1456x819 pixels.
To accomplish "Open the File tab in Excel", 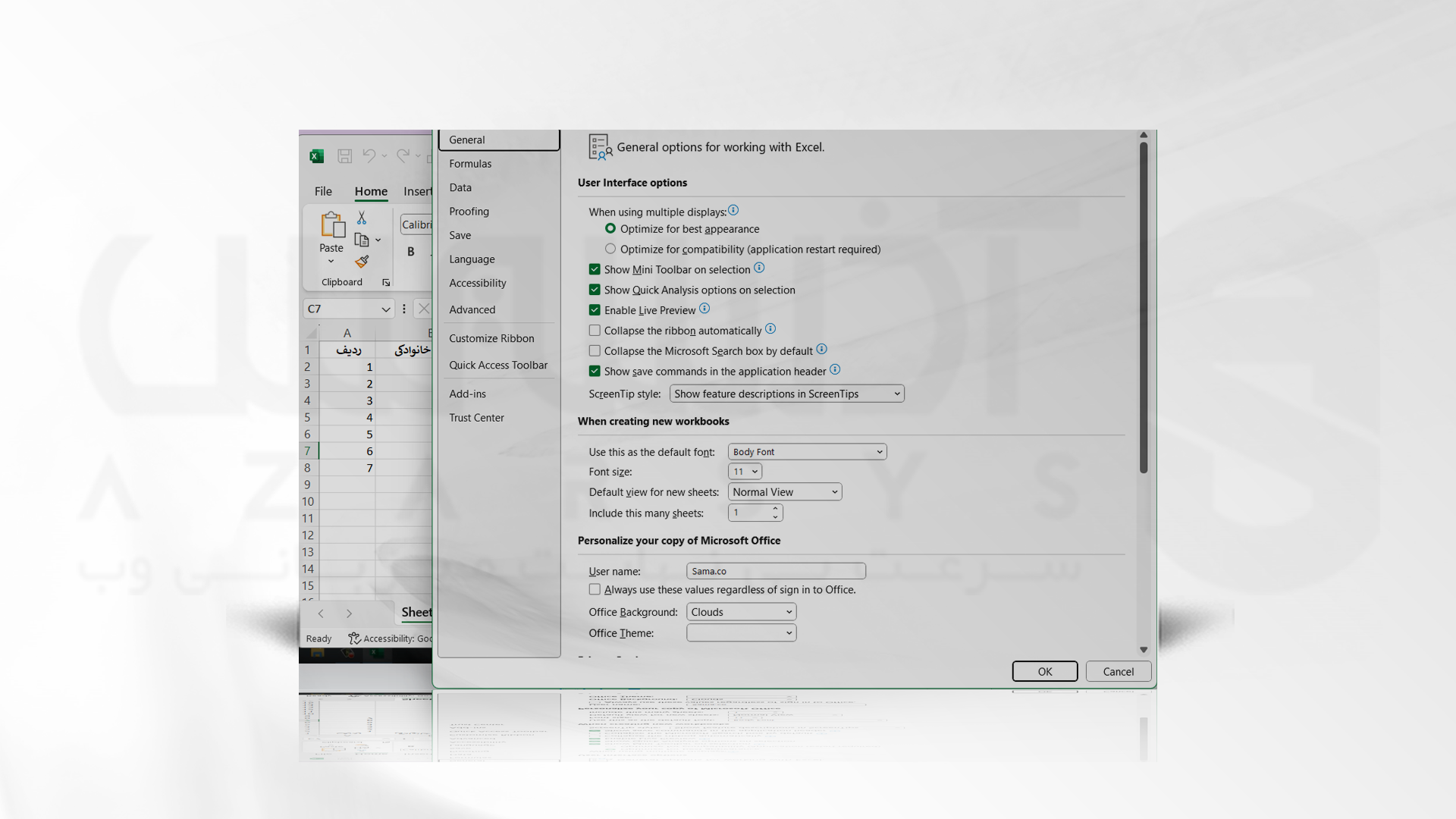I will [323, 191].
